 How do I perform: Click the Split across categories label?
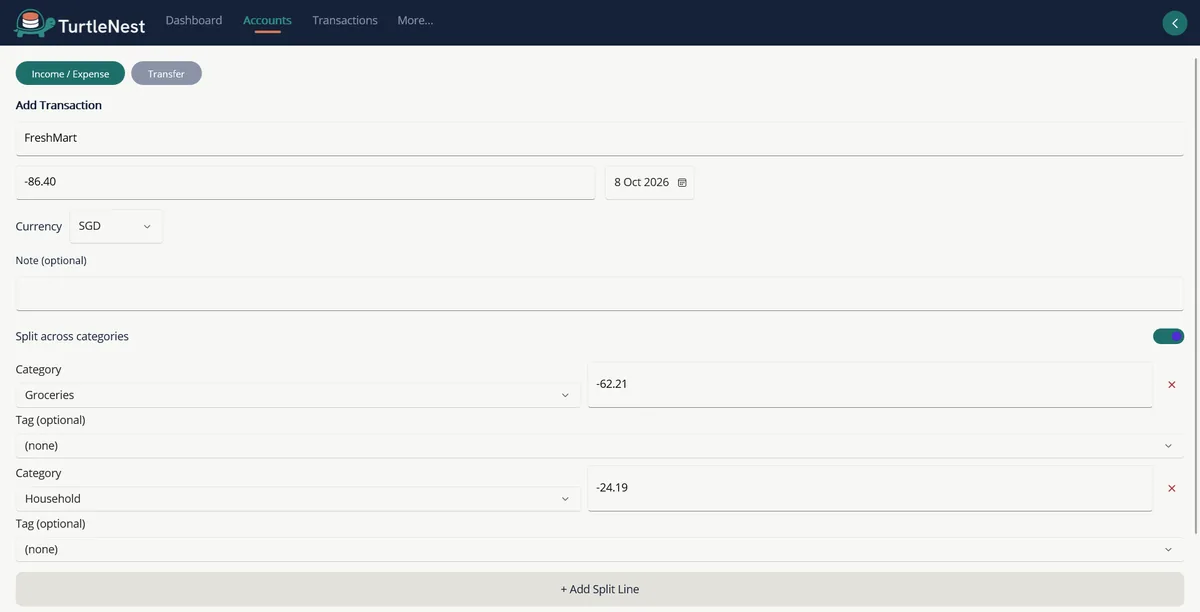pyautogui.click(x=72, y=336)
